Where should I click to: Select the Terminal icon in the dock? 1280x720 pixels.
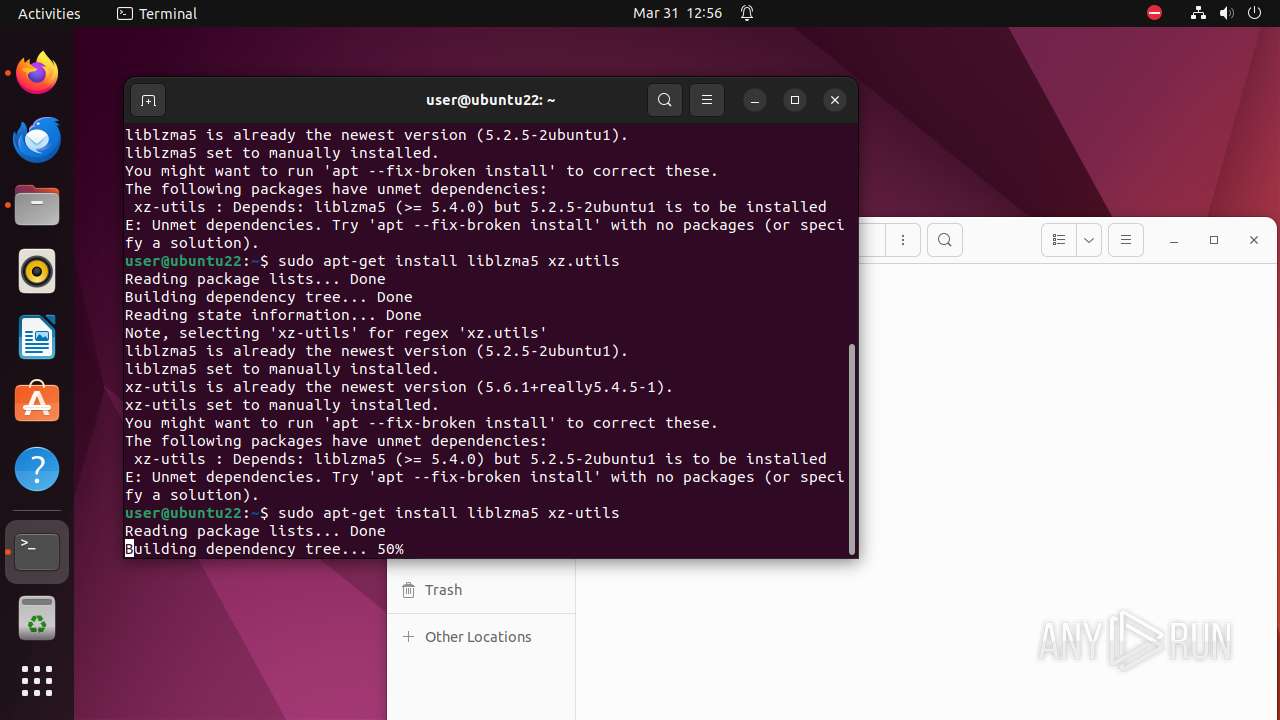point(37,551)
